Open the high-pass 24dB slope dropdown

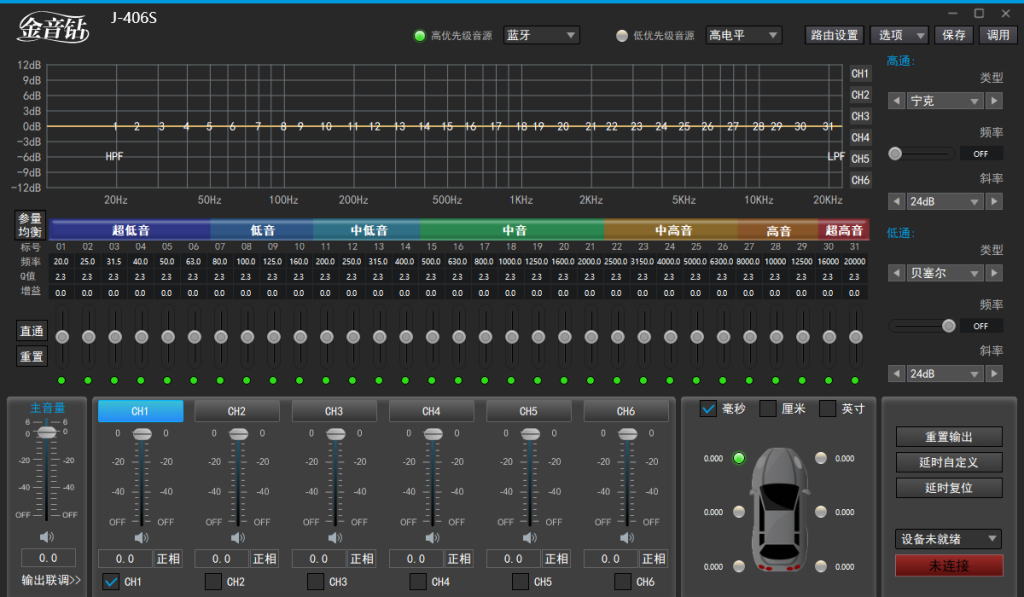944,201
